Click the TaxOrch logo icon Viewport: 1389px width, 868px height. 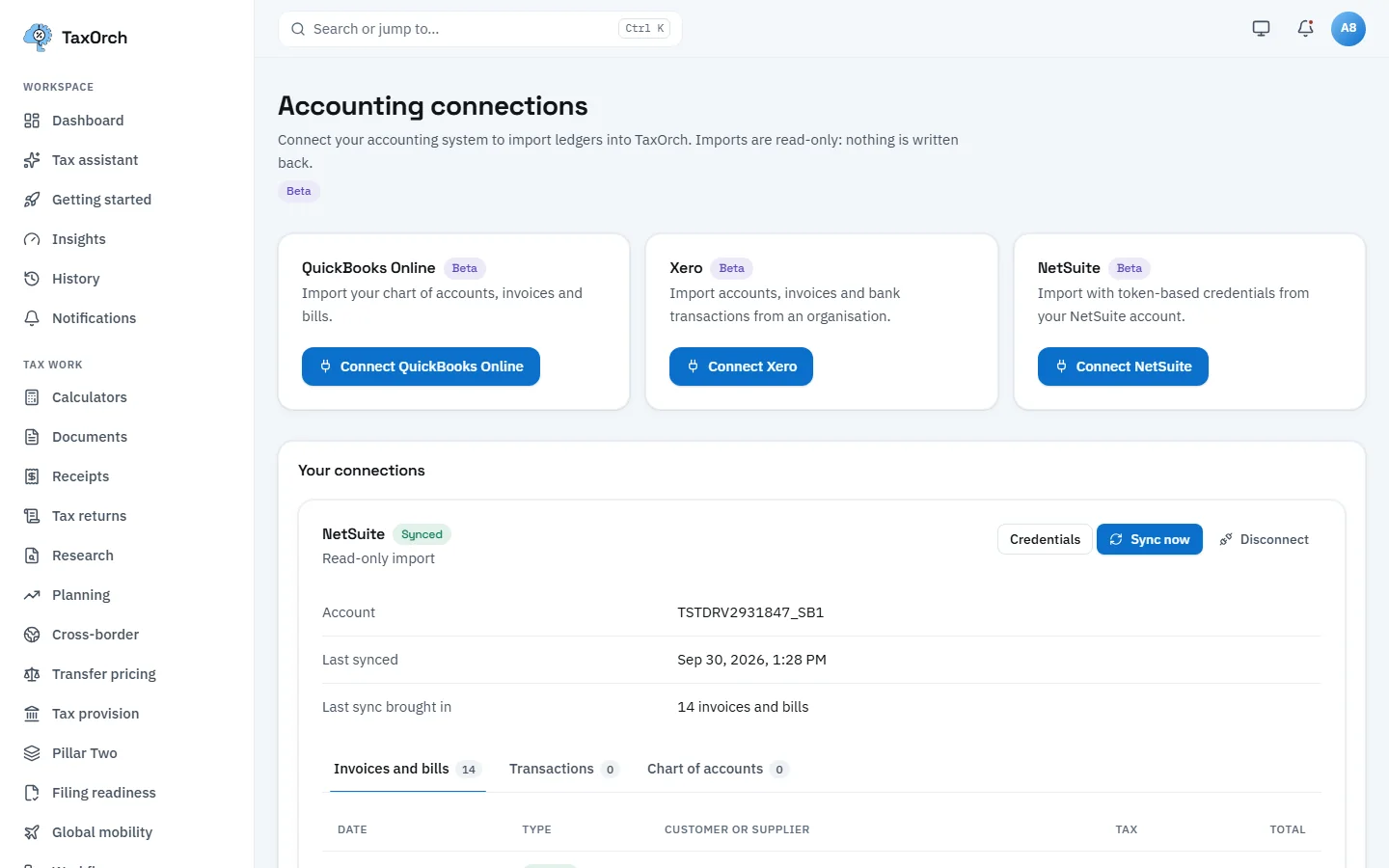click(x=38, y=37)
